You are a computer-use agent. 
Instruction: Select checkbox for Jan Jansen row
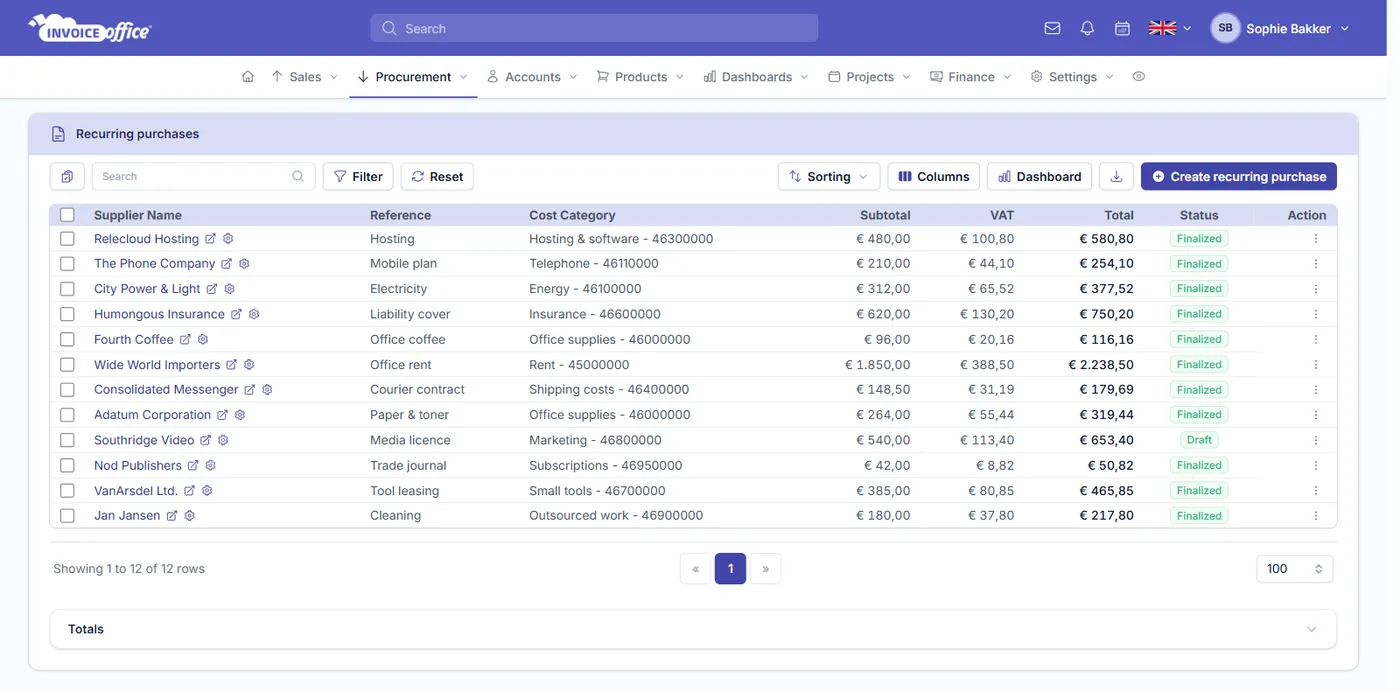67,516
